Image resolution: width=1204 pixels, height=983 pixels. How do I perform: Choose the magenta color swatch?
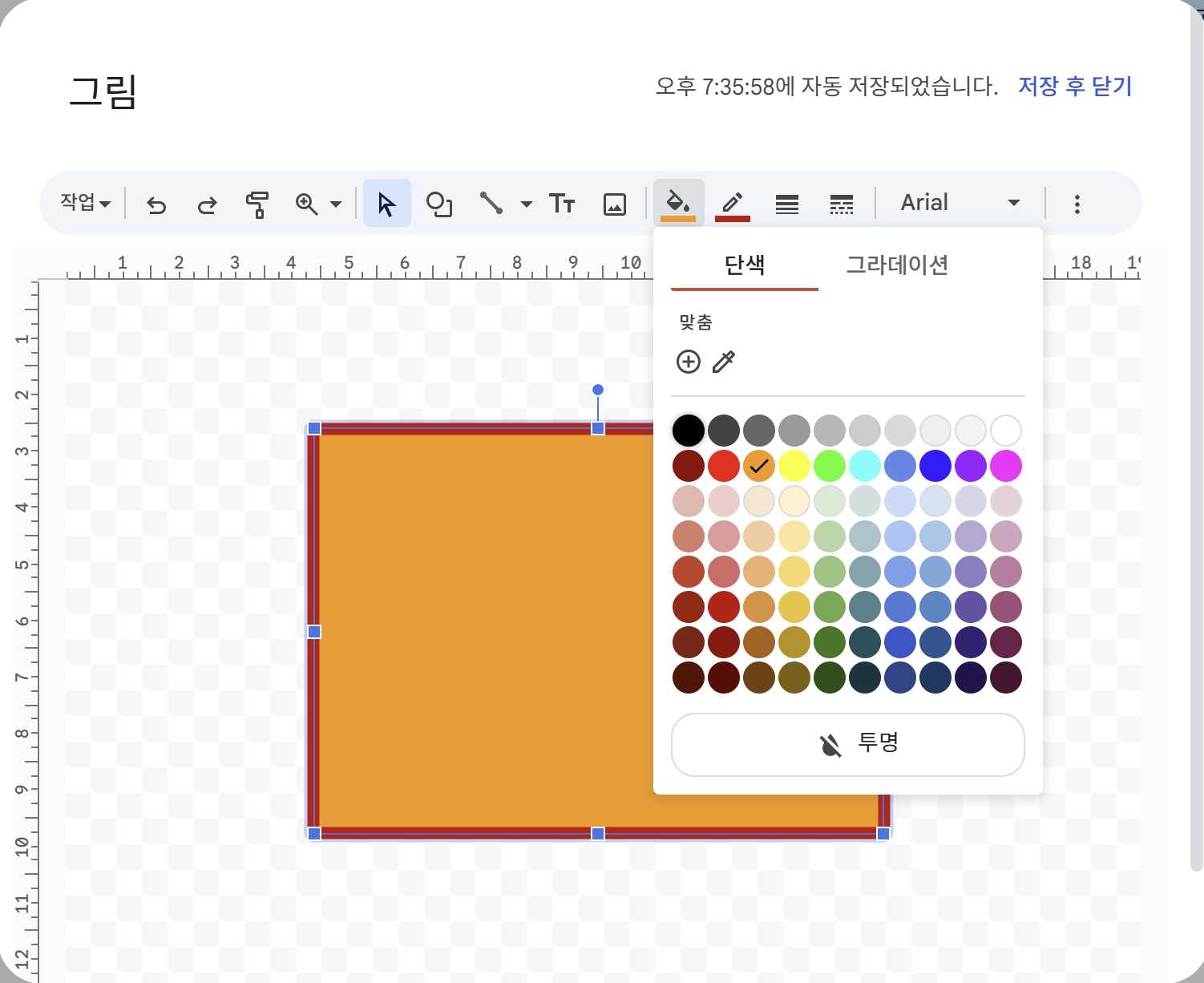pyautogui.click(x=1006, y=466)
